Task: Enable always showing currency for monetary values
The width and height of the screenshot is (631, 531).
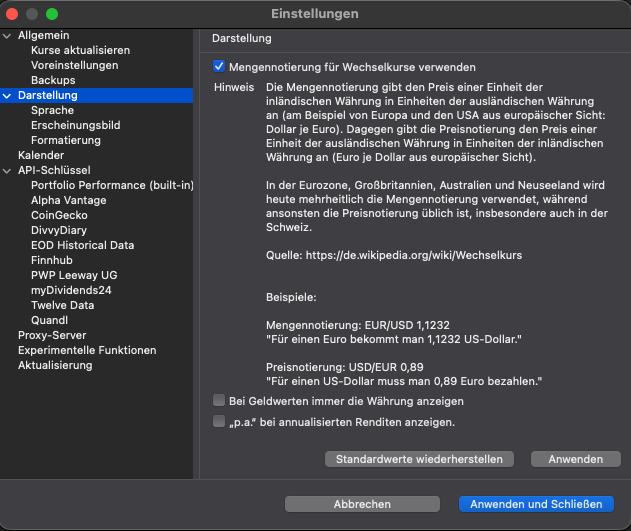Action: (x=219, y=401)
